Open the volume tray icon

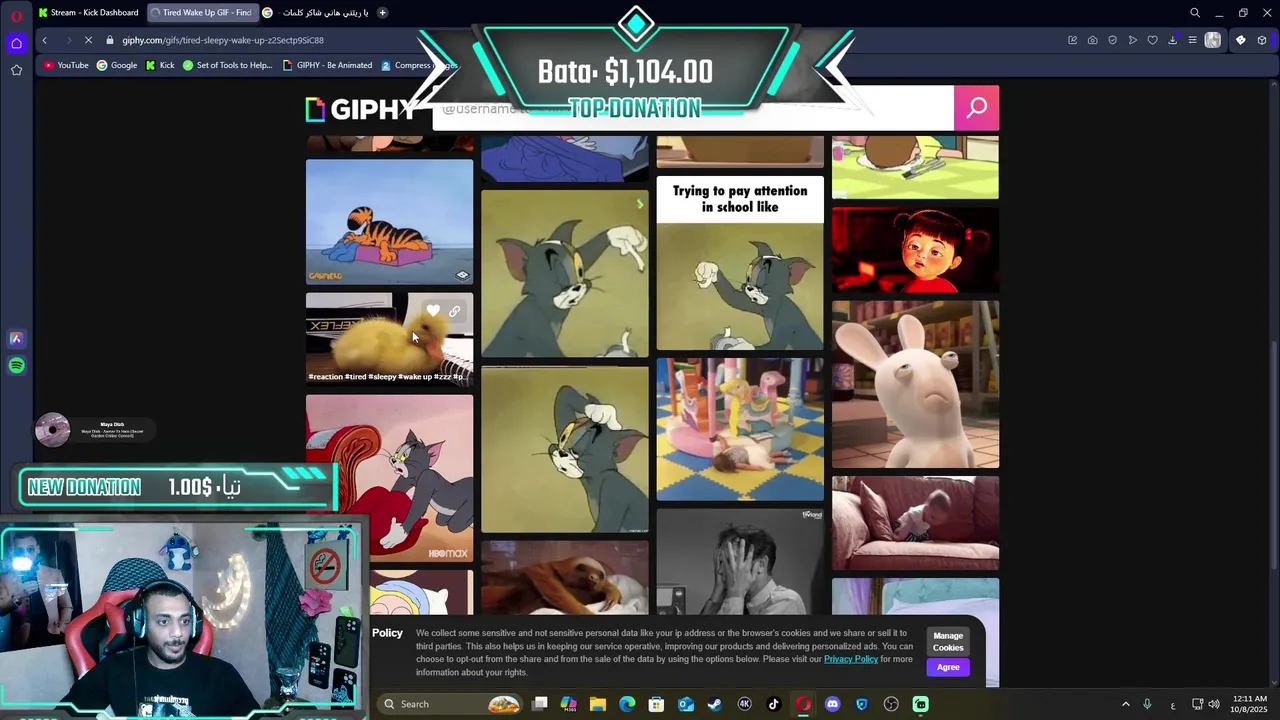(1215, 704)
